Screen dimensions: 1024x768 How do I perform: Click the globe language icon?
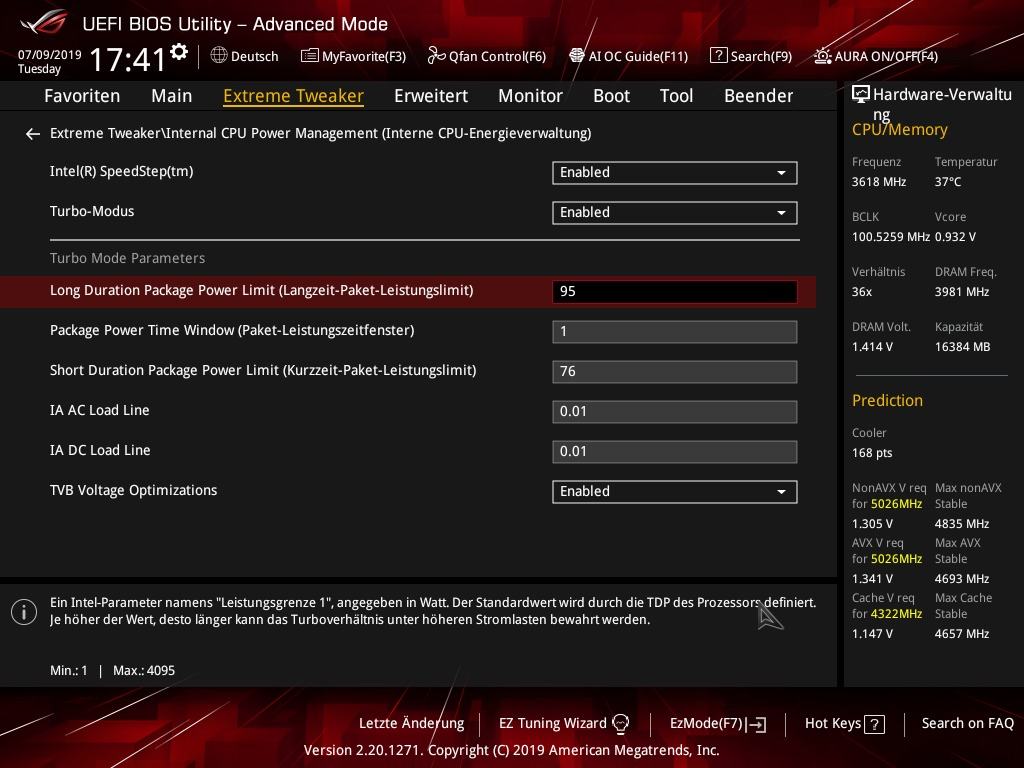219,56
